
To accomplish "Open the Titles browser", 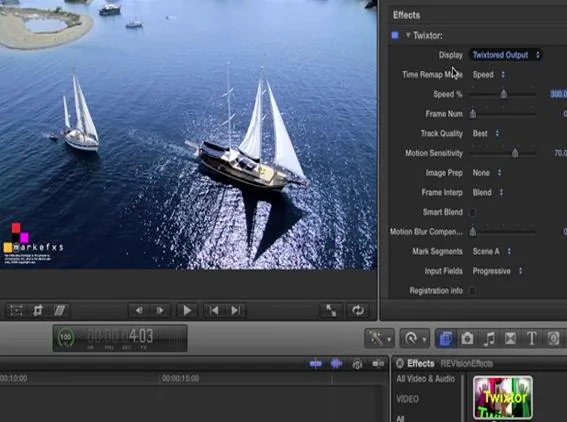I will [x=532, y=339].
